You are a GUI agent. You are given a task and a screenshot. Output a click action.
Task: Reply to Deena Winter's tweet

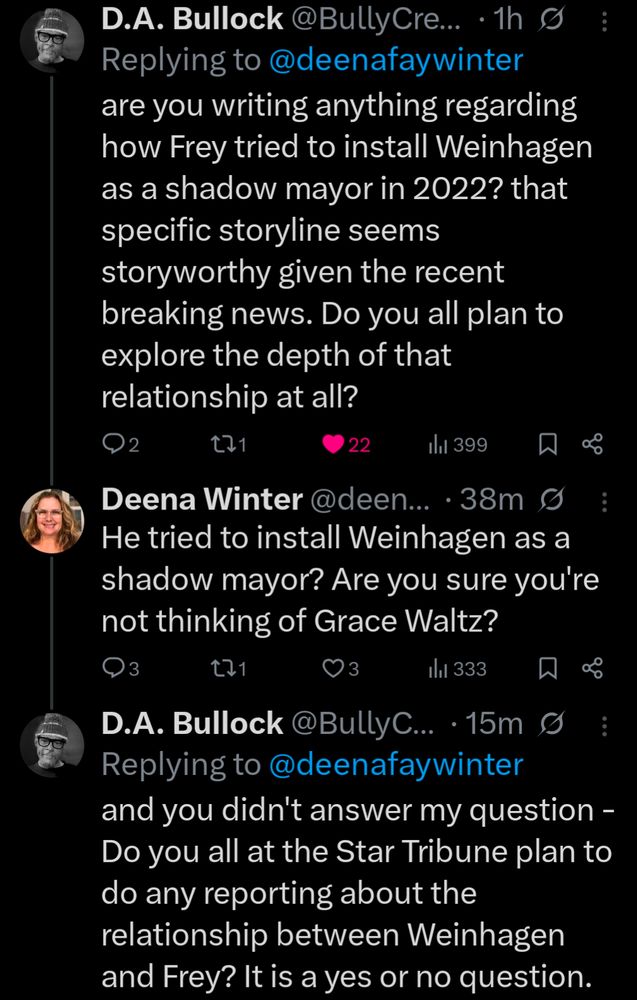click(x=115, y=669)
